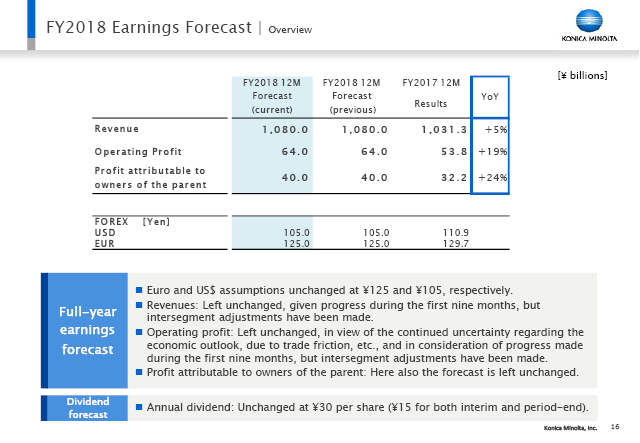Select the bullet about Euro and US$ assumptions
Screen dimensions: 640x443
(x=329, y=290)
